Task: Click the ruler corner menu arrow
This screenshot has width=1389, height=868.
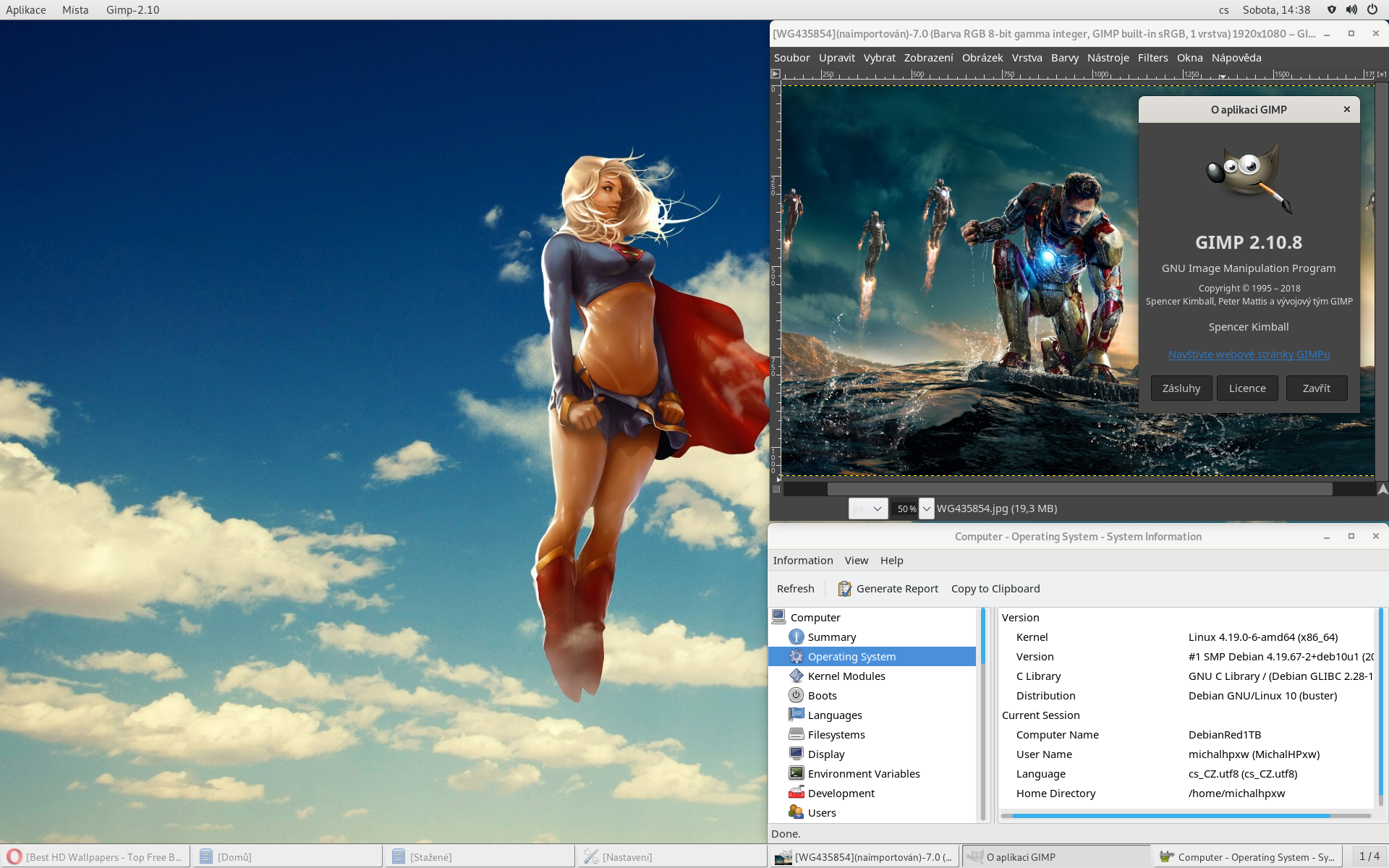Action: click(x=776, y=74)
